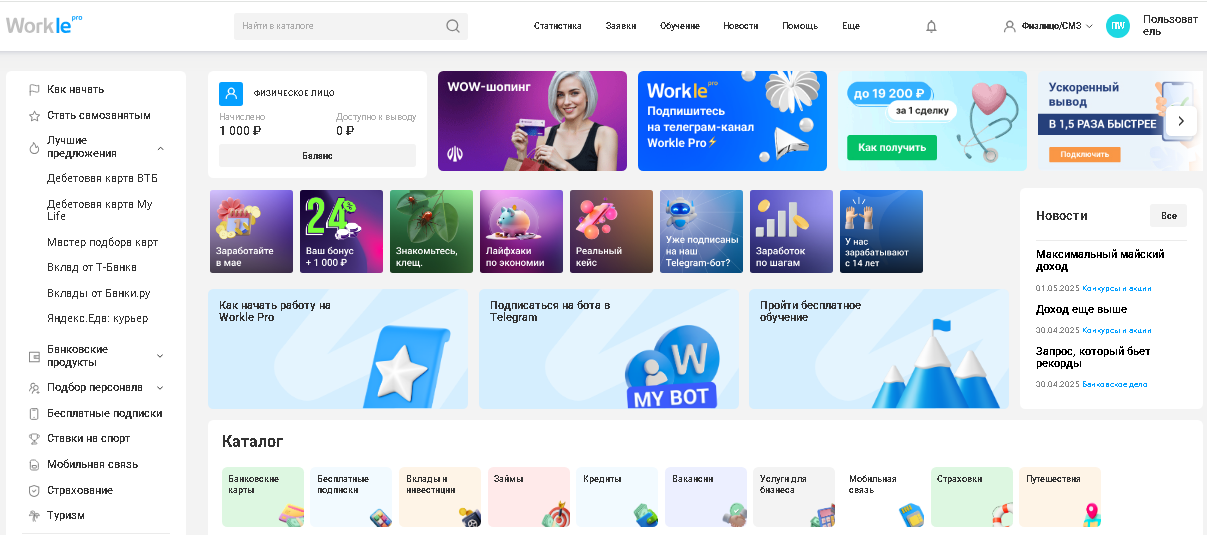Open Яндекс.Еда: курьер link
The image size is (1207, 535).
click(97, 319)
